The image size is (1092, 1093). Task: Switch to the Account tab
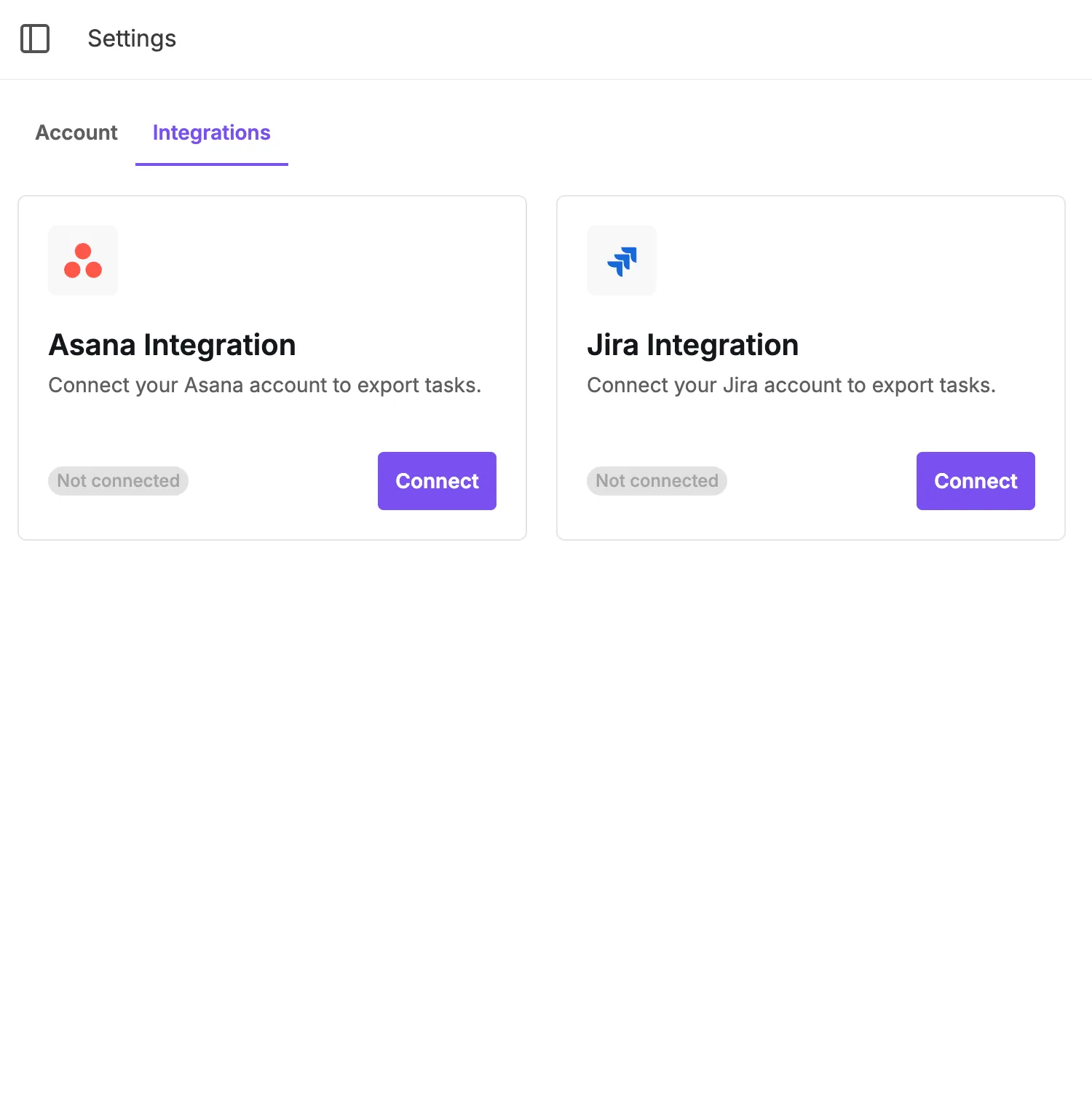[76, 132]
